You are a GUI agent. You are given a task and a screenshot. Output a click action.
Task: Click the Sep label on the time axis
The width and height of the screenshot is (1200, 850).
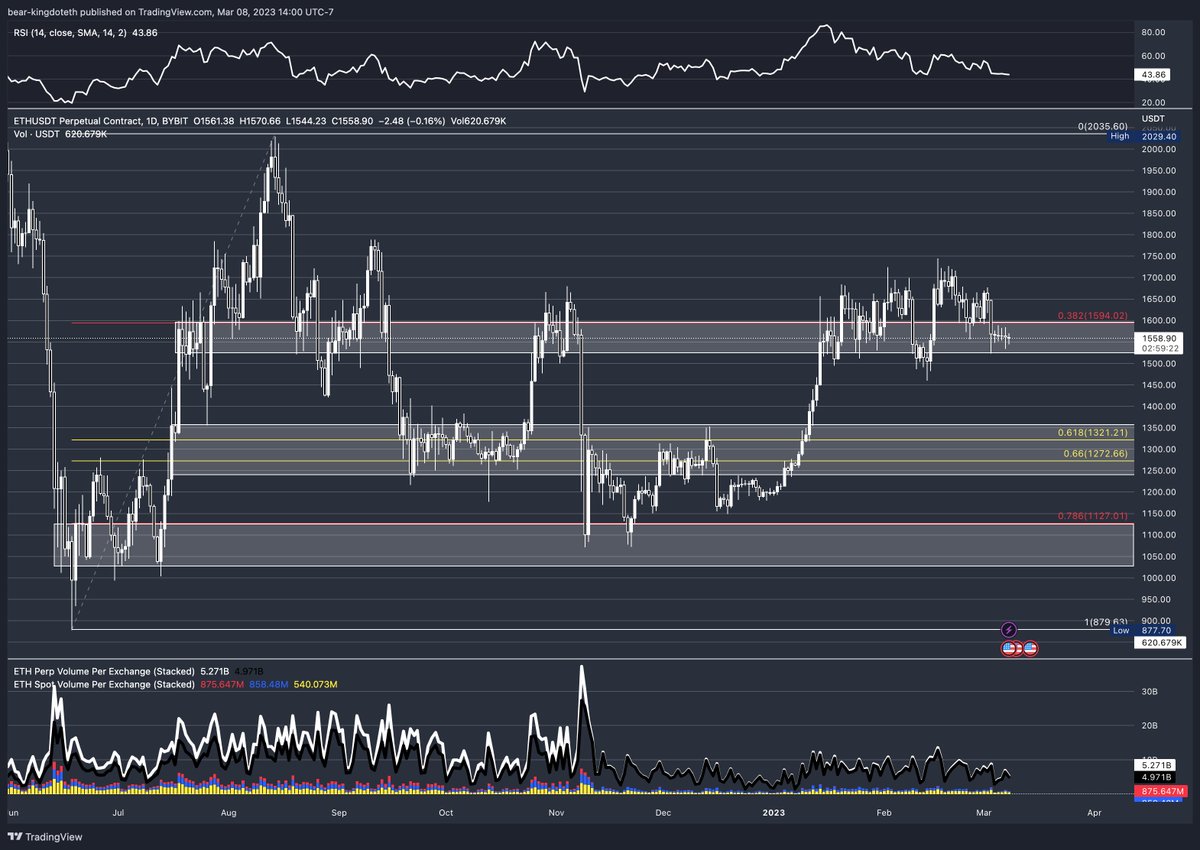pyautogui.click(x=338, y=814)
